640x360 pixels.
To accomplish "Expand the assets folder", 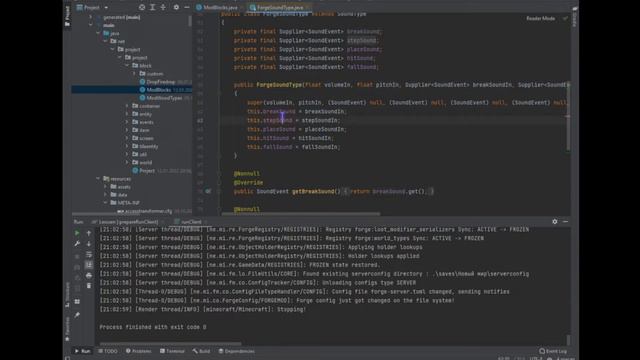I will pos(106,187).
